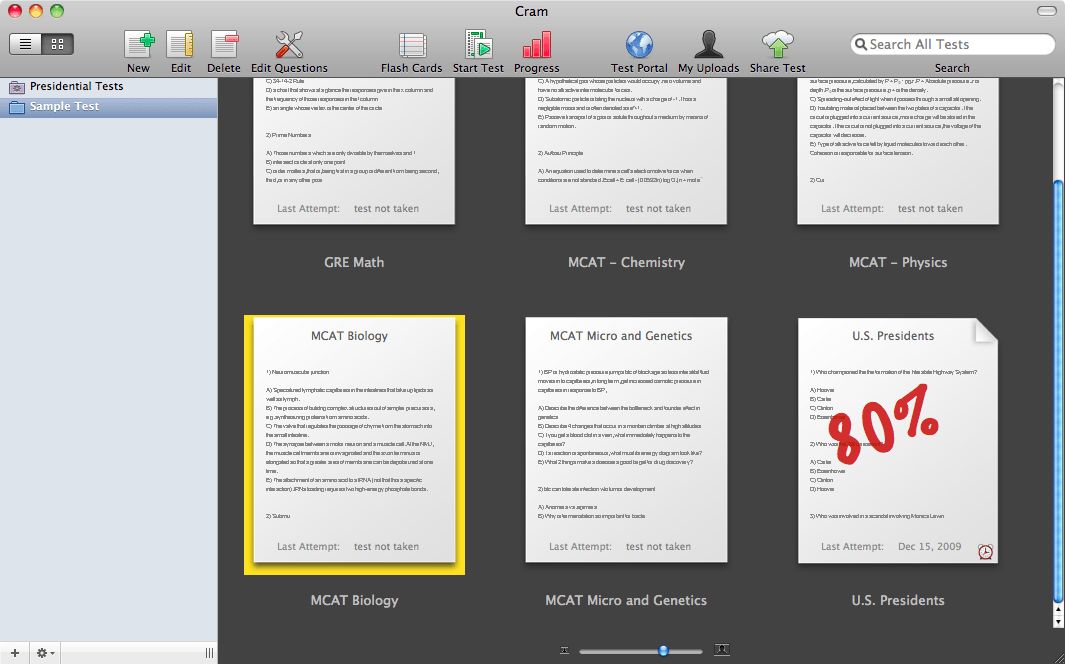View My Uploads
This screenshot has width=1065, height=664.
click(708, 44)
